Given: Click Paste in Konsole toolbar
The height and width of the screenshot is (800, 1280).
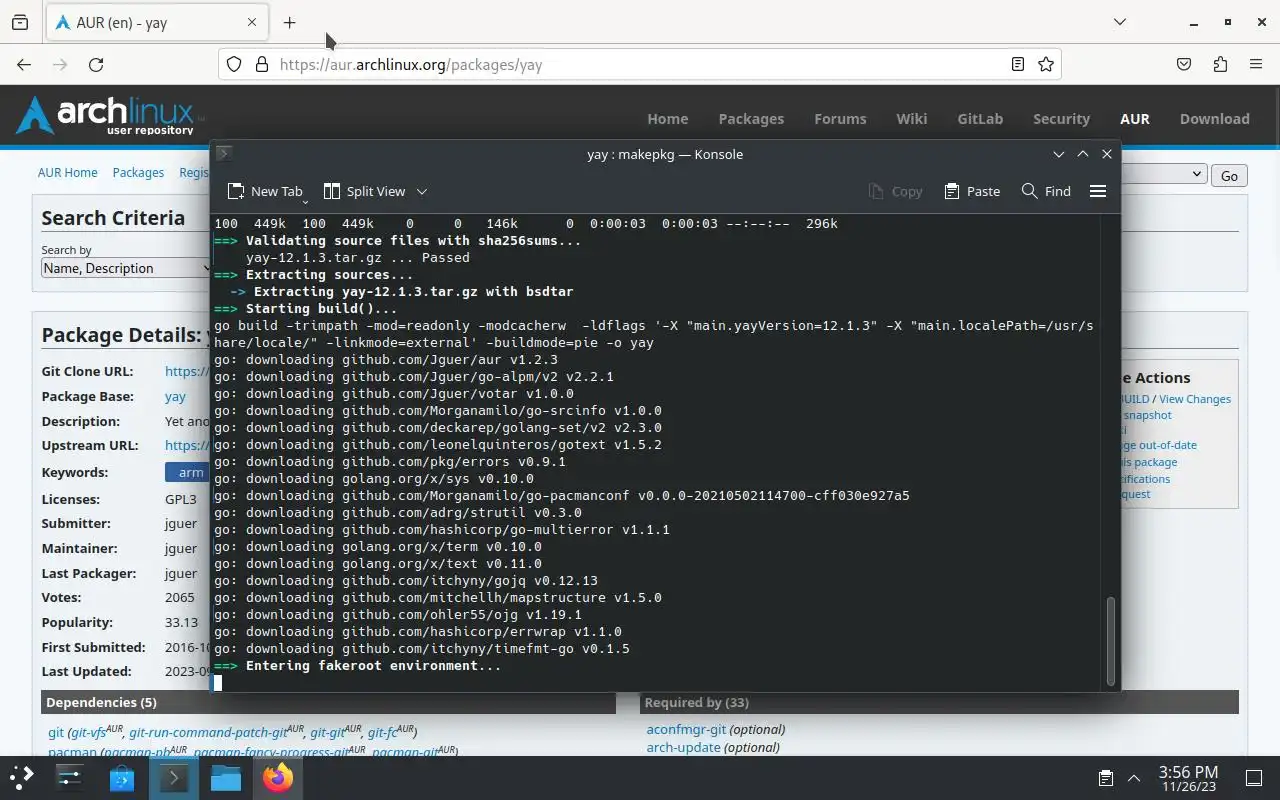Looking at the screenshot, I should (971, 191).
